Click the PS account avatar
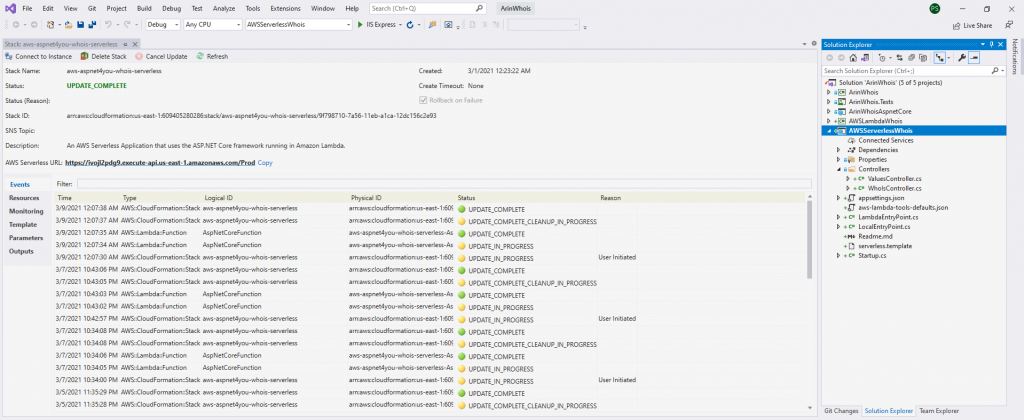Screen dimensions: 1024x420 pyautogui.click(x=935, y=9)
